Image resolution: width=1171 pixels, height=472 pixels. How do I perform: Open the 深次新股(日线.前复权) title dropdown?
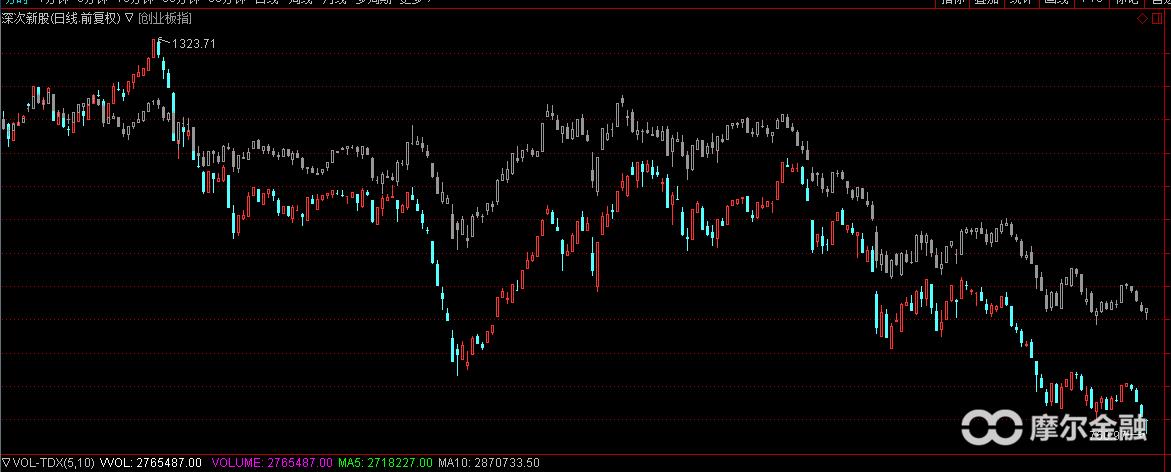click(129, 18)
